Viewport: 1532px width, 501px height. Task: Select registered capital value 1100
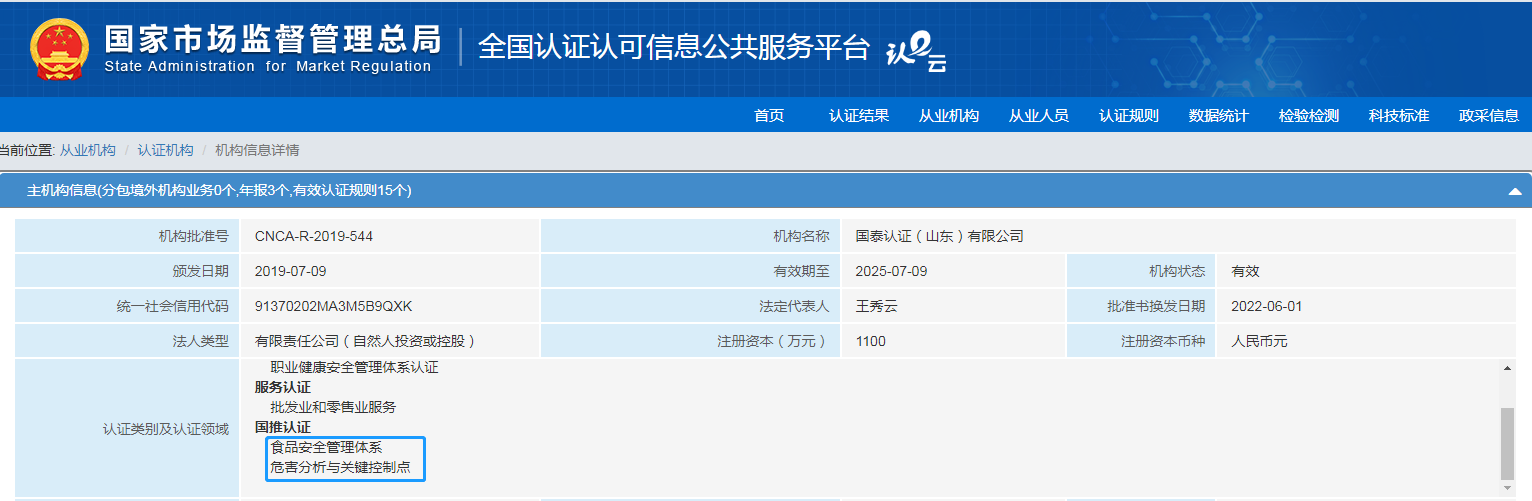point(871,341)
